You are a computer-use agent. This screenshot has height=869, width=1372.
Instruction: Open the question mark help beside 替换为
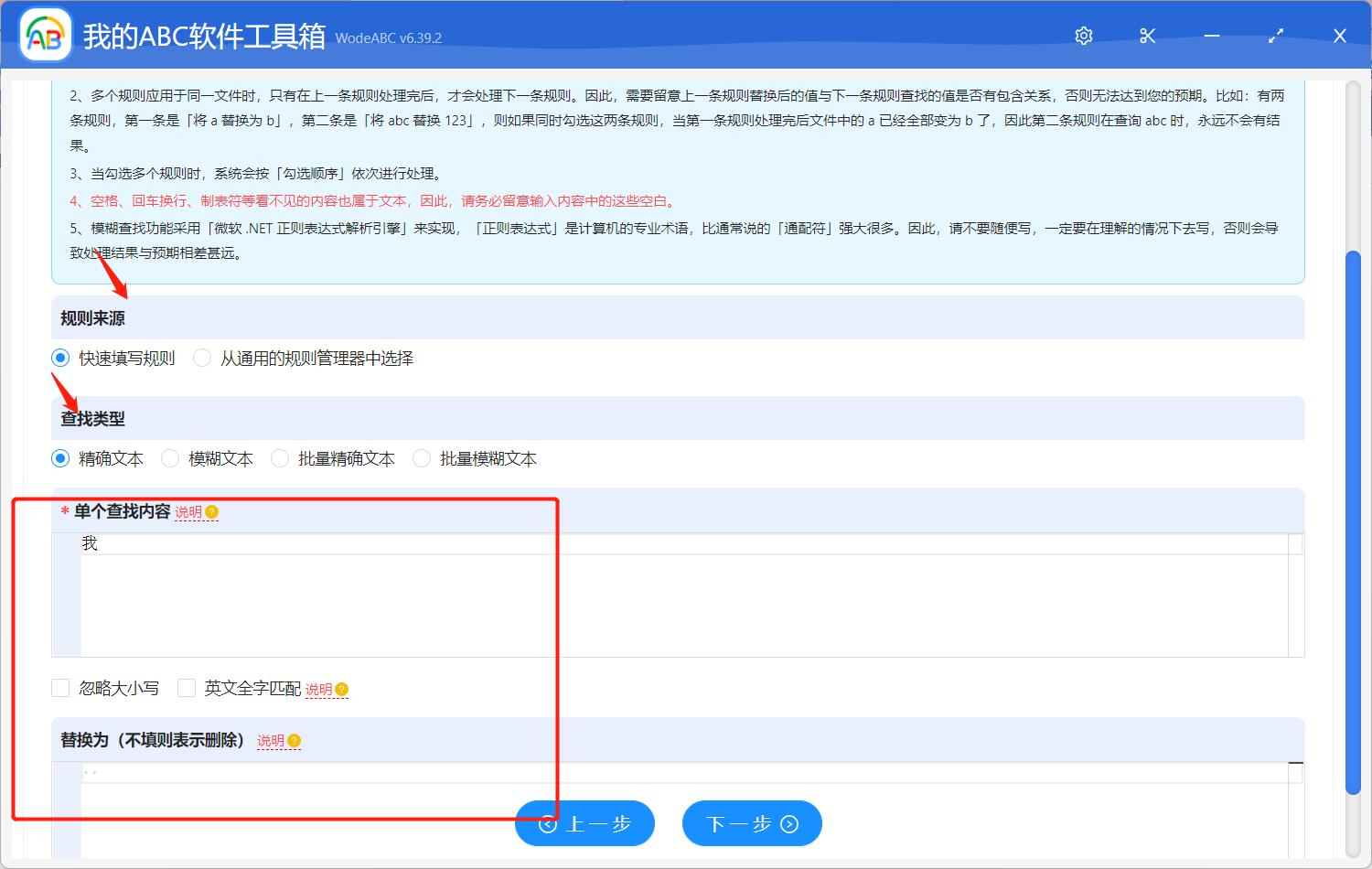[295, 741]
